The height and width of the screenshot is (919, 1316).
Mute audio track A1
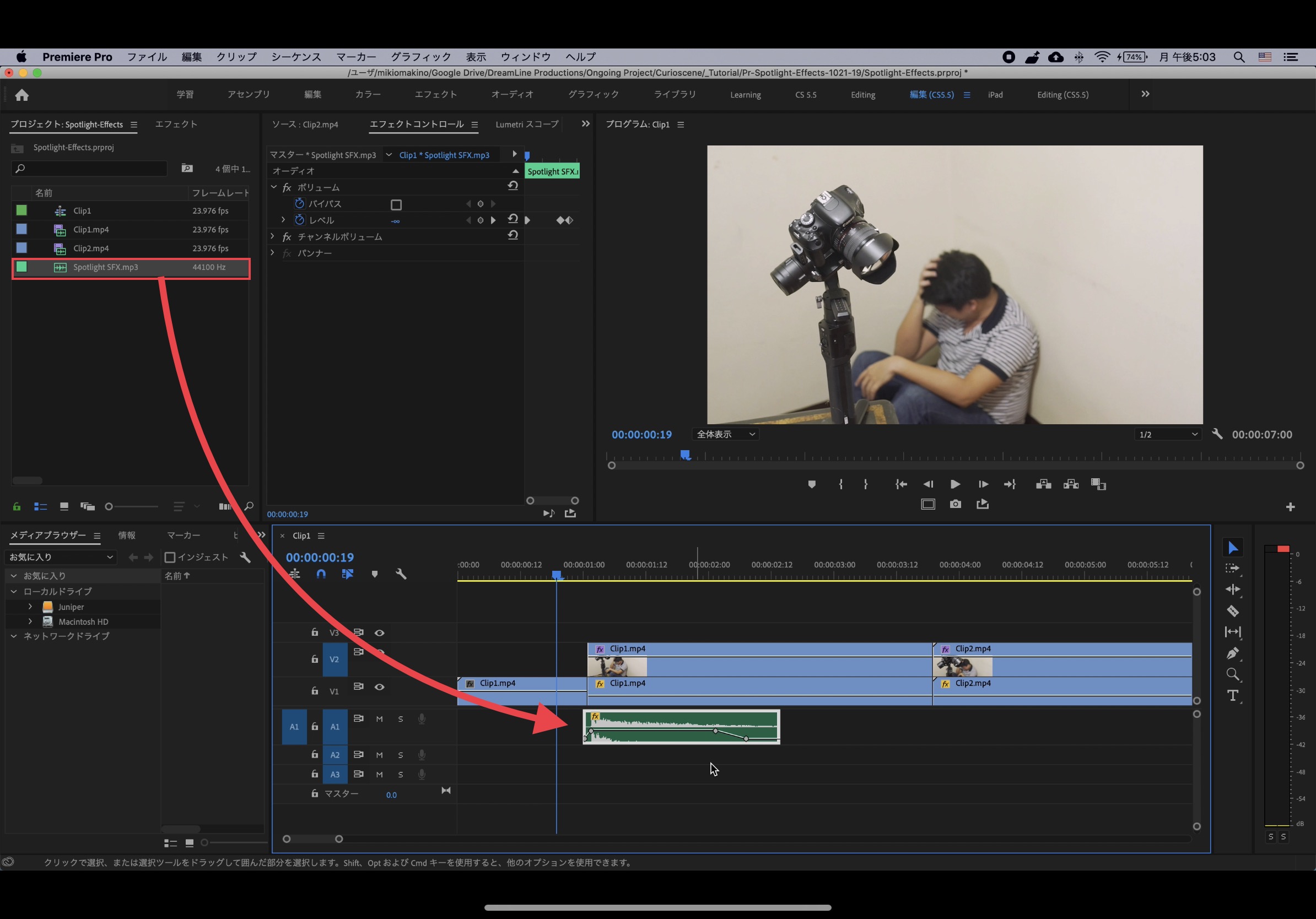coord(380,719)
